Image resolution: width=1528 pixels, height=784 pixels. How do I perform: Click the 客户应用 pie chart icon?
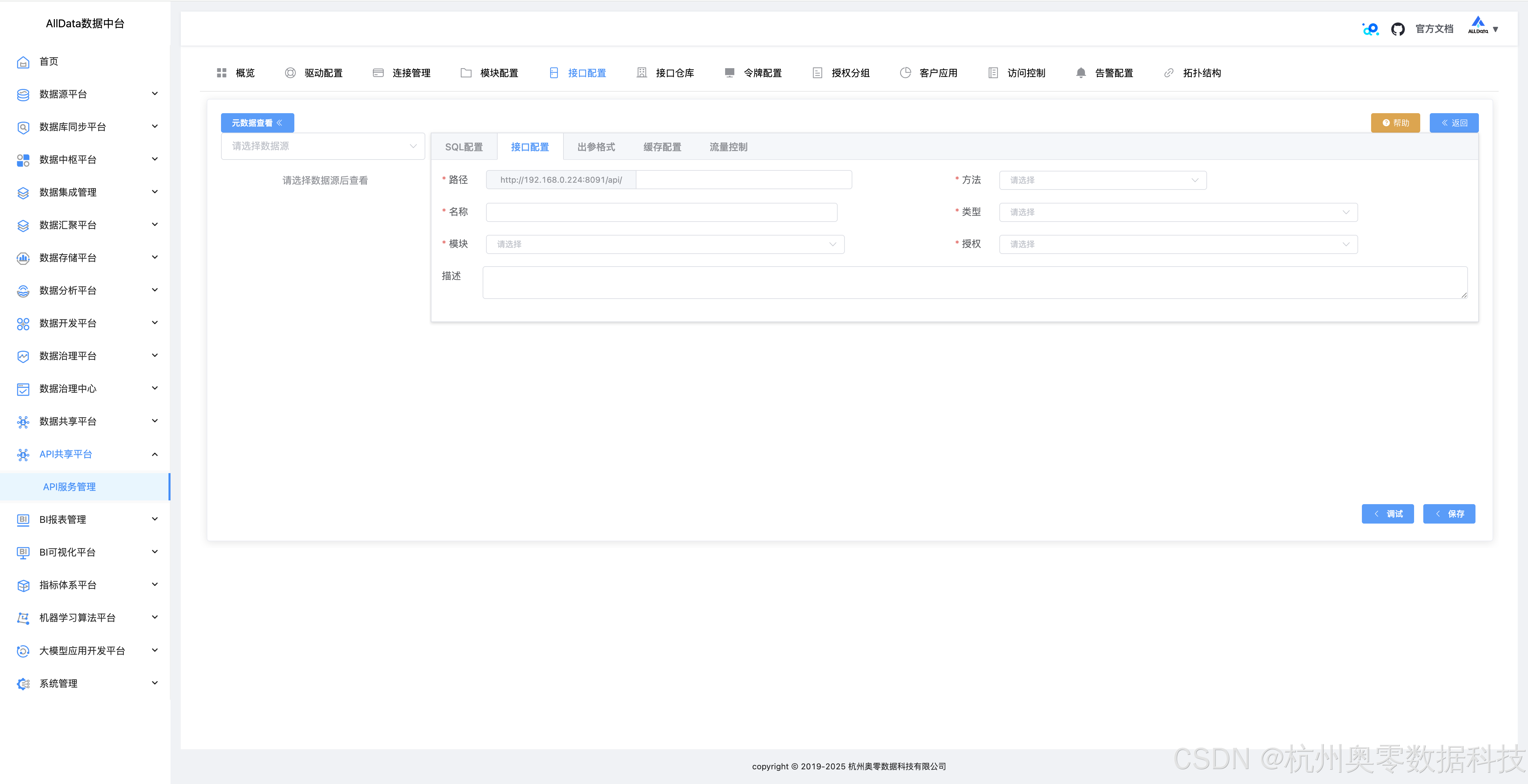click(x=905, y=73)
